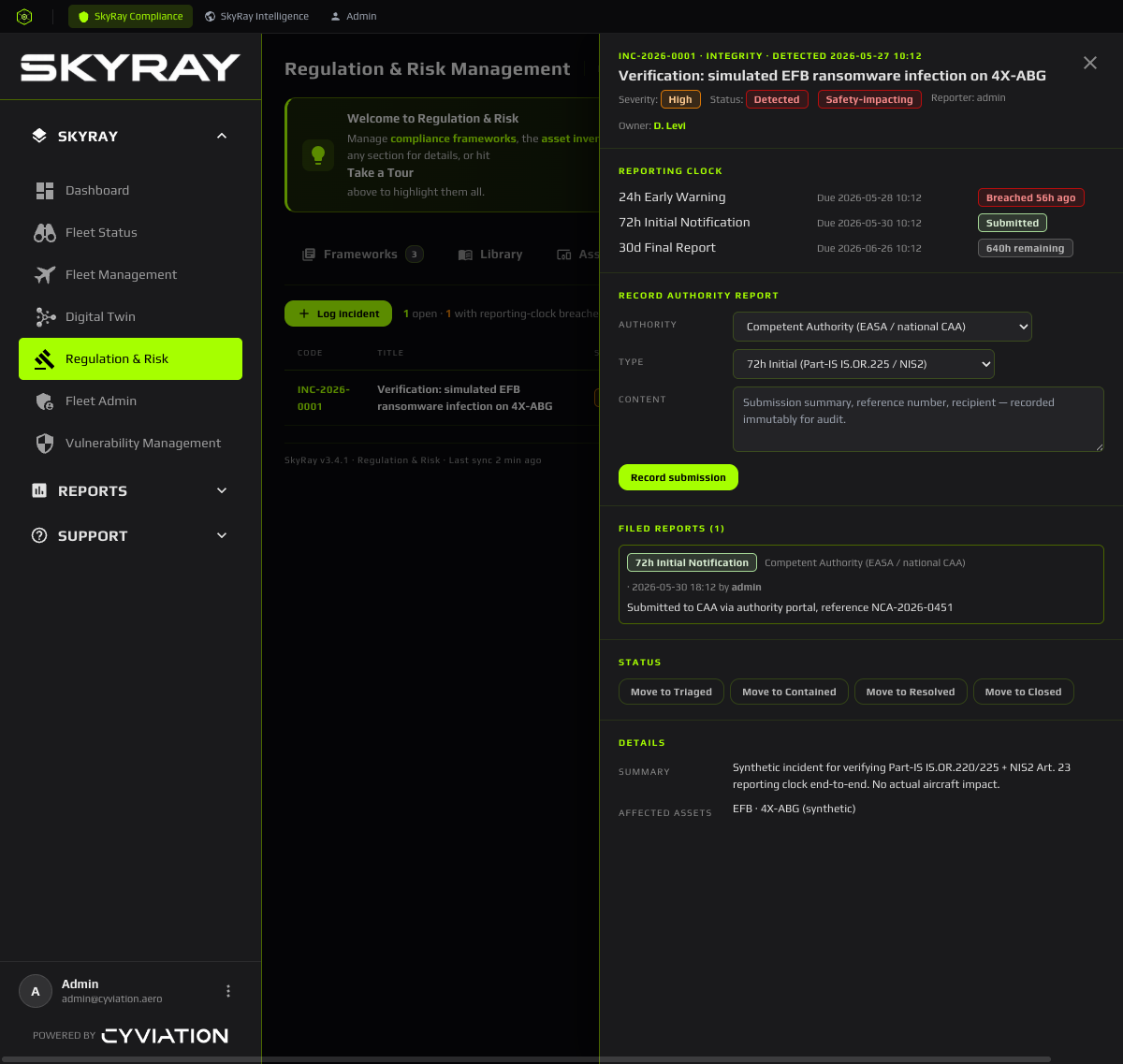Open the Frameworks tab
This screenshot has width=1123, height=1064.
coord(362,254)
